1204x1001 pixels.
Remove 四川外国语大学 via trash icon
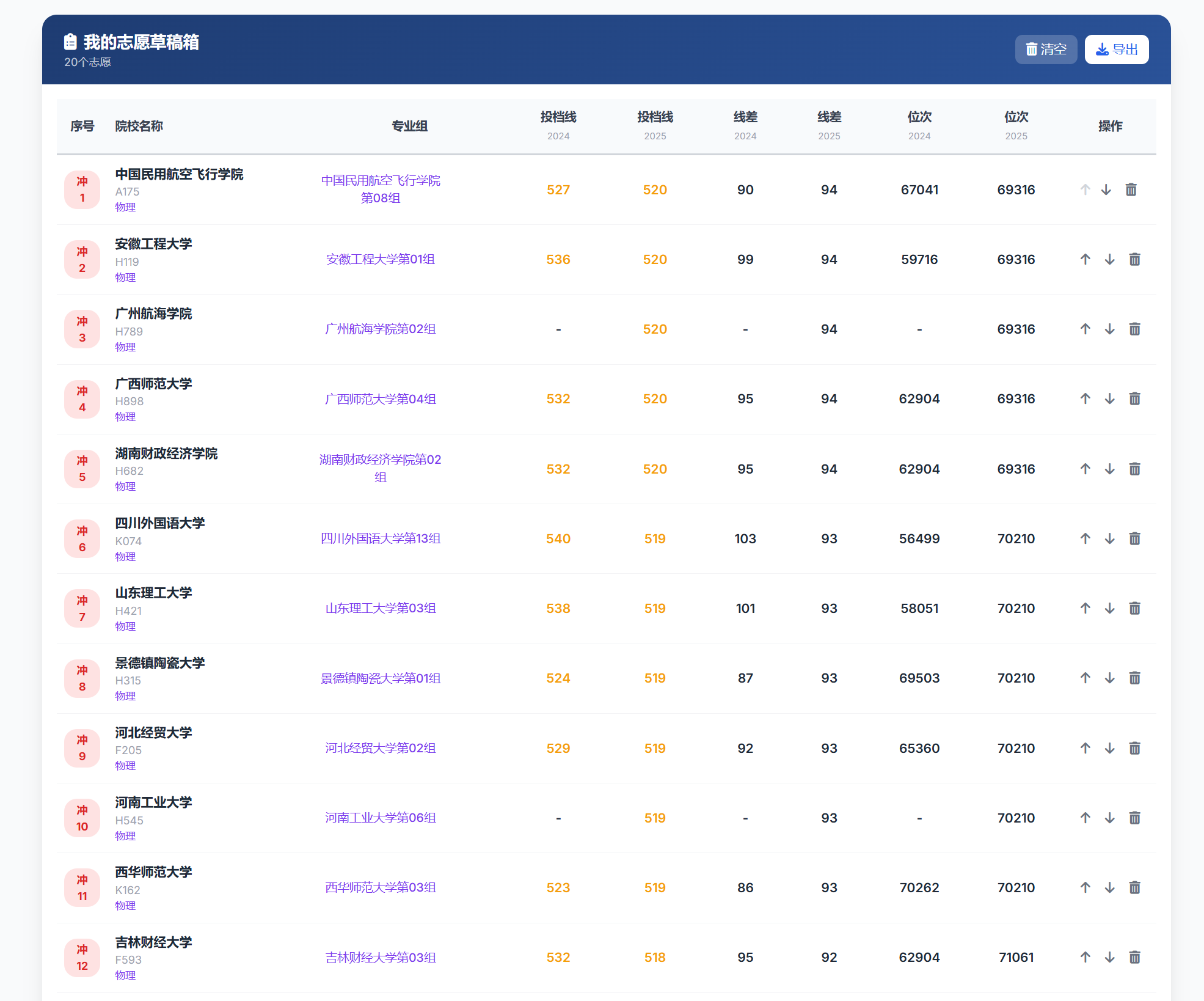[1135, 539]
